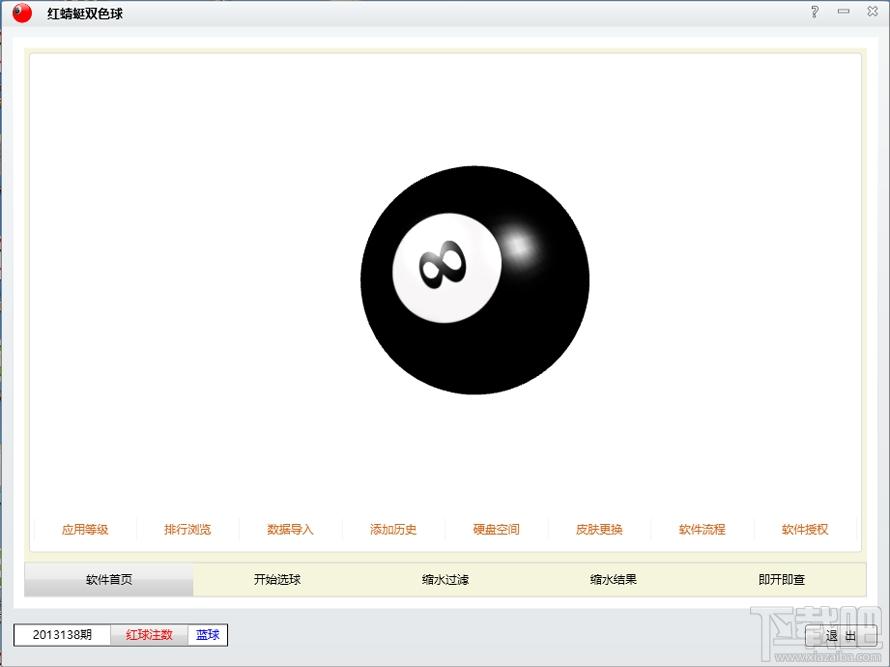
Task: Click the 退出 button
Action: (841, 636)
